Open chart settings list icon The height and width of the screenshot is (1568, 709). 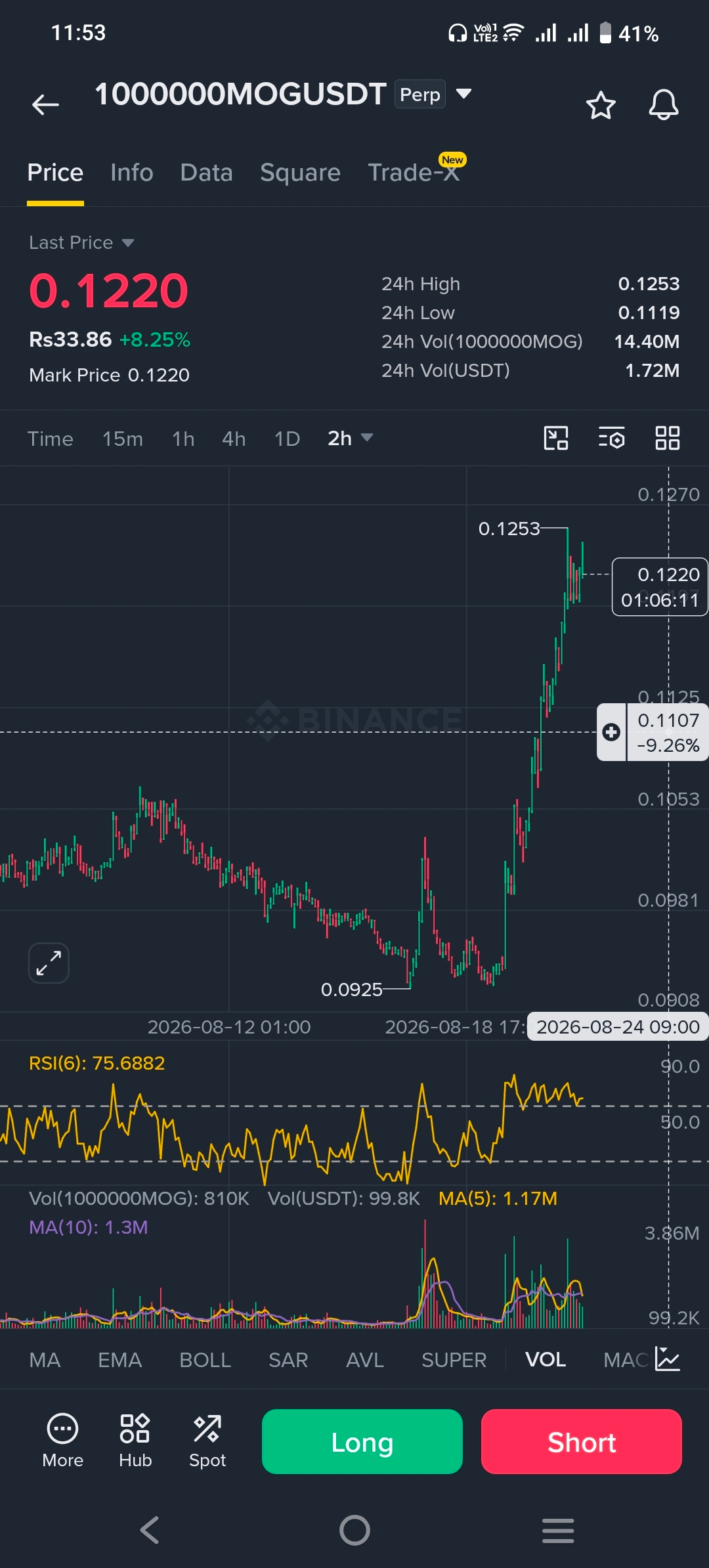612,438
